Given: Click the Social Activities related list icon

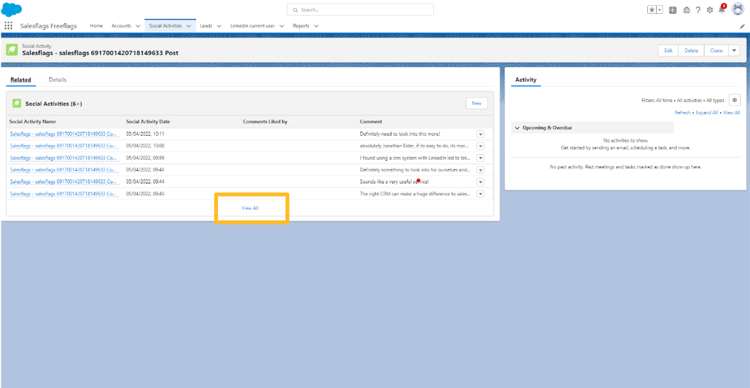Looking at the screenshot, I should tap(17, 103).
